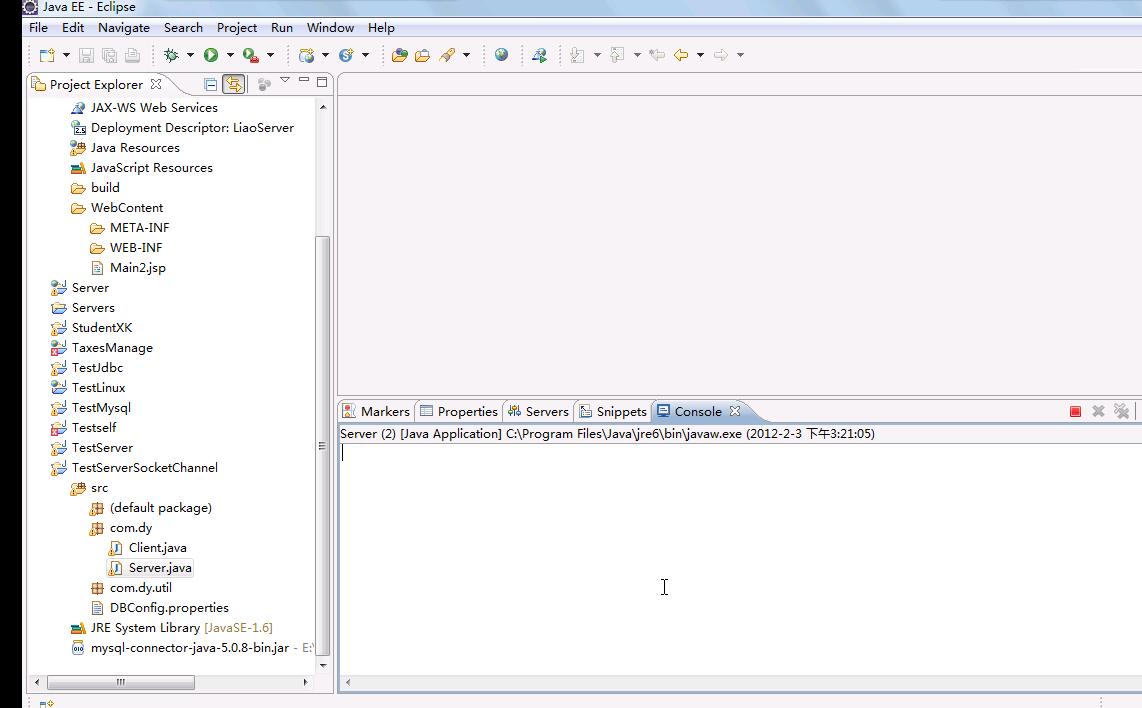Open the File menu
This screenshot has width=1142, height=708.
[x=39, y=28]
